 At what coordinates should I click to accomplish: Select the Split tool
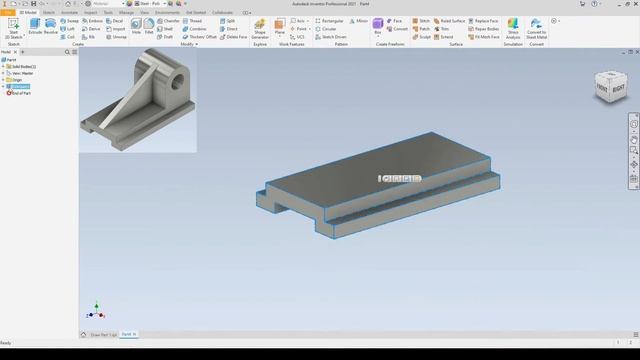227,21
